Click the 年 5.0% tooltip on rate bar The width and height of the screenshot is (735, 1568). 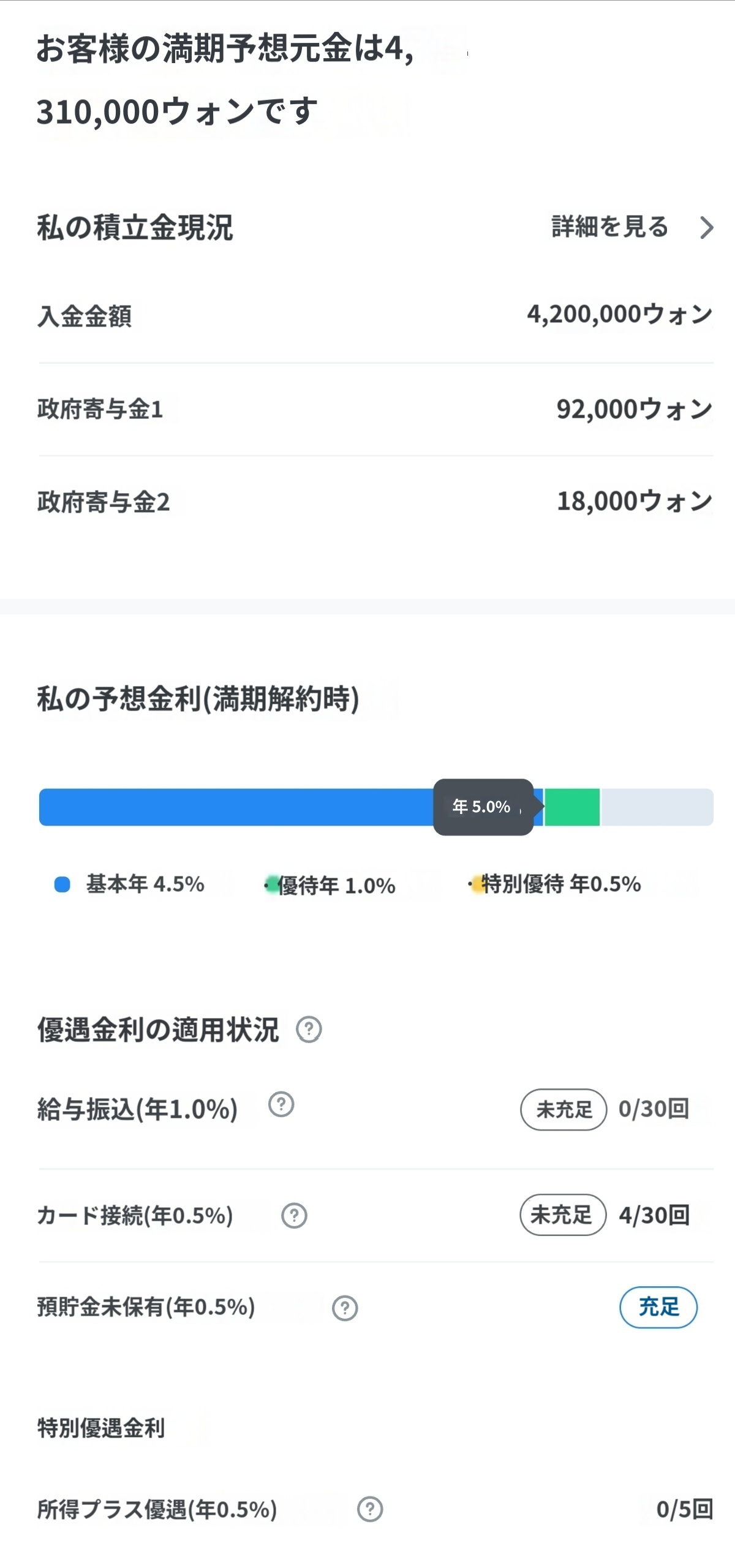tap(483, 807)
